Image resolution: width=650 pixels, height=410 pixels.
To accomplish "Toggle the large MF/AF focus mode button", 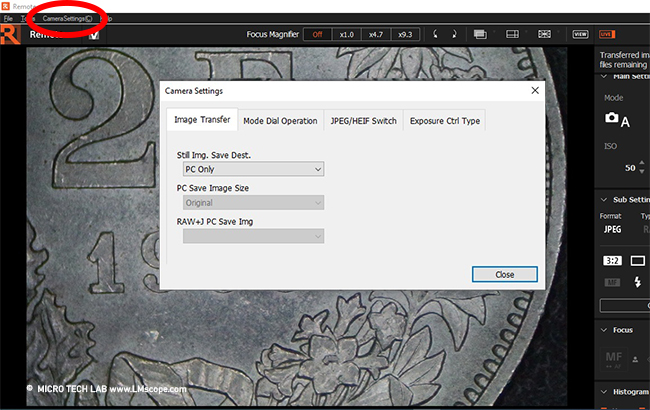I will (614, 359).
